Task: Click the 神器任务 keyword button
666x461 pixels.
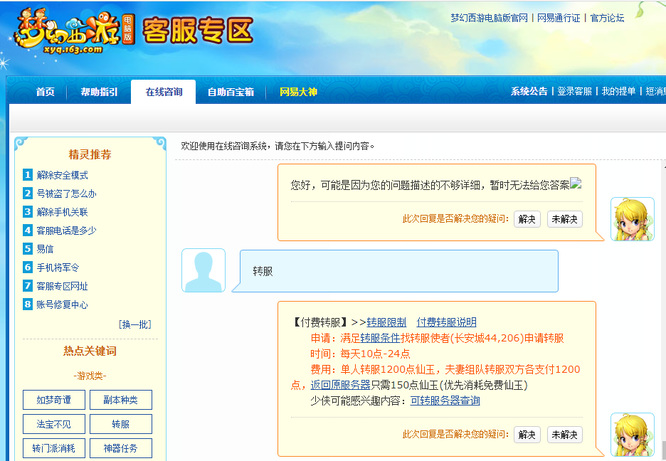Action: pyautogui.click(x=121, y=448)
